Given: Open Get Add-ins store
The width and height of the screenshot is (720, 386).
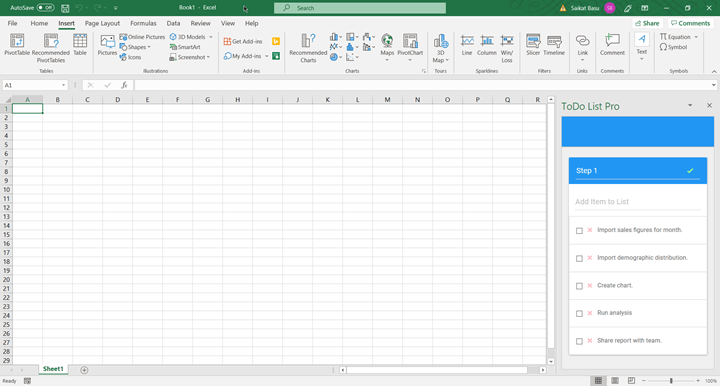Looking at the screenshot, I should [243, 41].
